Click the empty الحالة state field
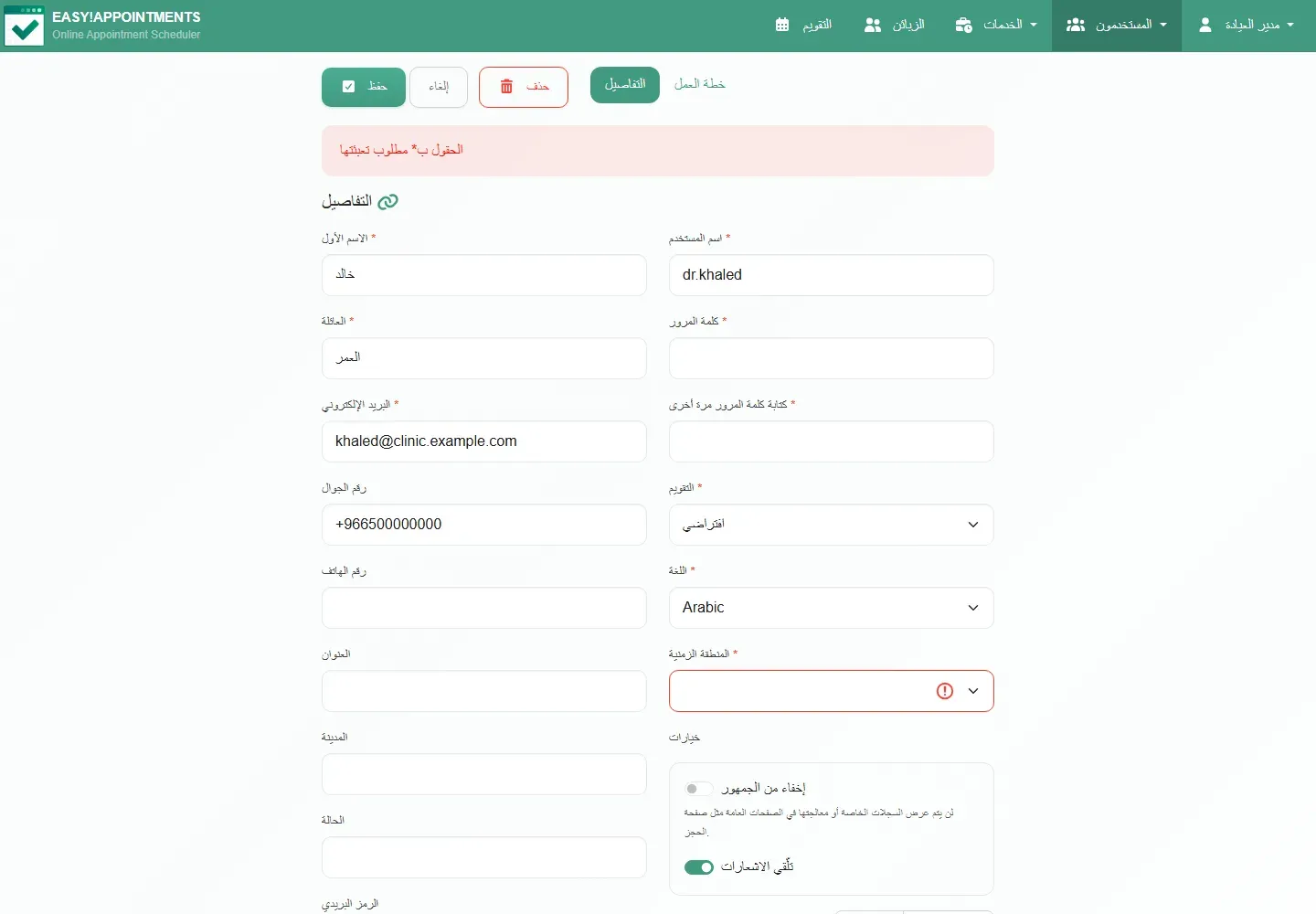This screenshot has width=1316, height=914. pyautogui.click(x=484, y=857)
